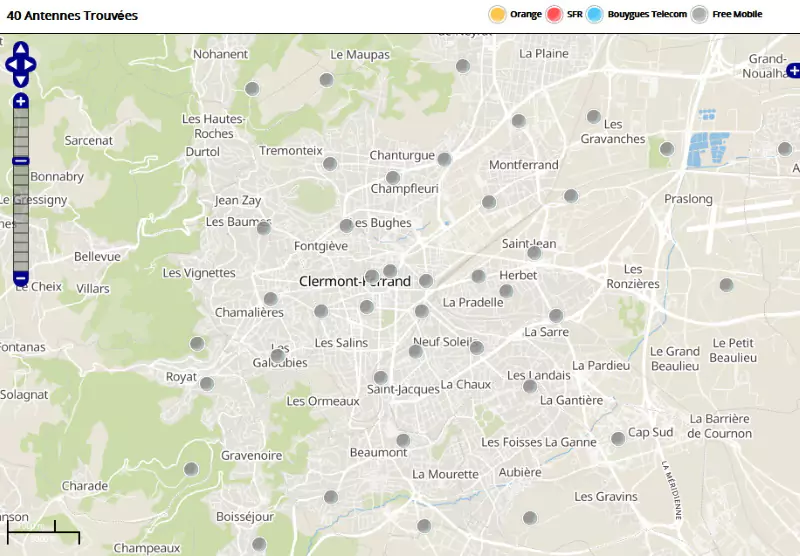This screenshot has height=556, width=800.
Task: Click the '40 Antennes Trouvées' heading
Action: (x=72, y=16)
